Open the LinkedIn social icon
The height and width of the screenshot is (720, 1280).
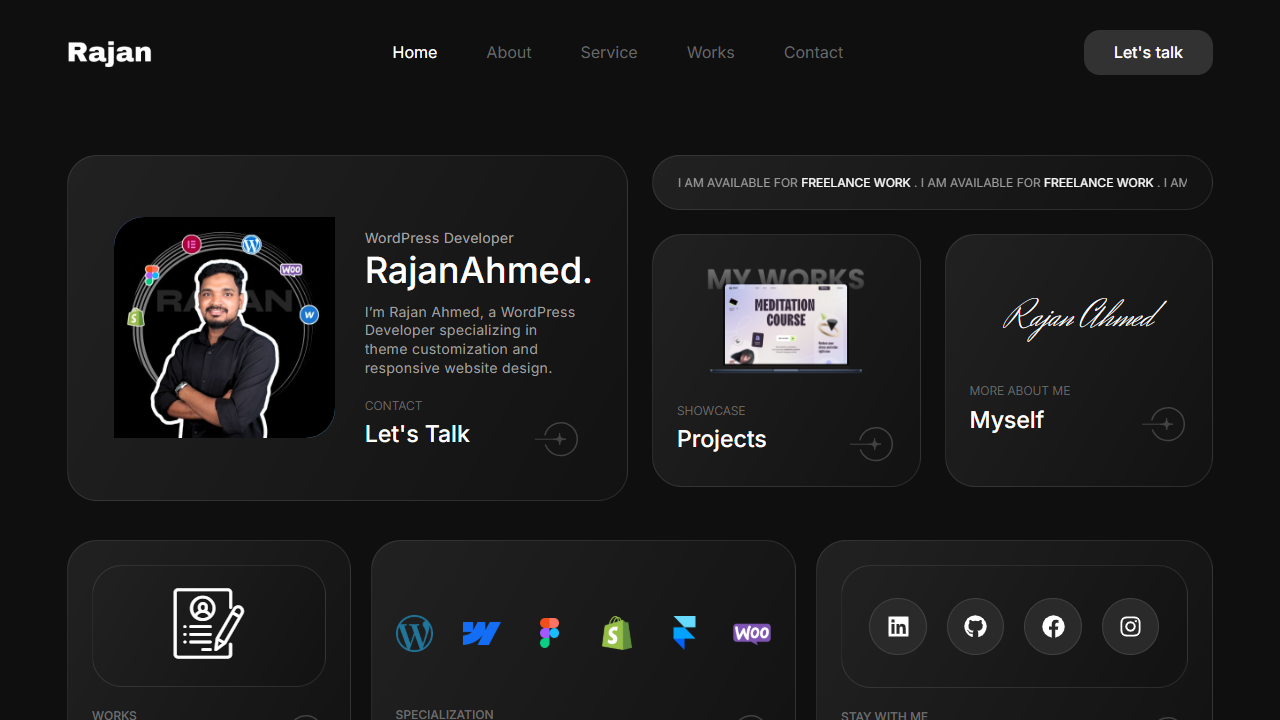(898, 627)
